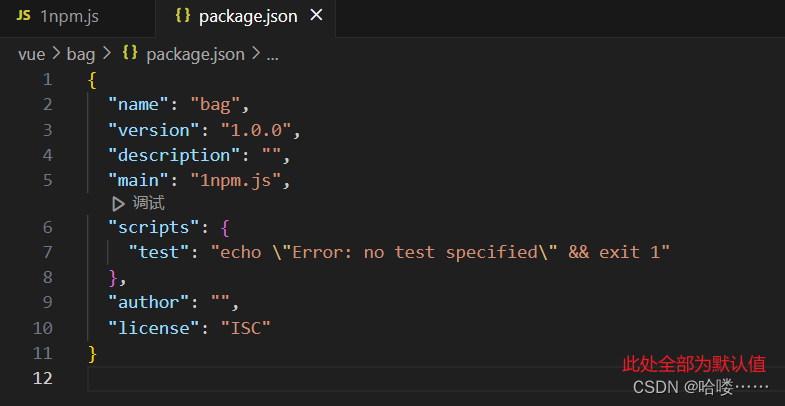This screenshot has width=785, height=406.
Task: Select the package.json editor tab
Action: pyautogui.click(x=245, y=17)
